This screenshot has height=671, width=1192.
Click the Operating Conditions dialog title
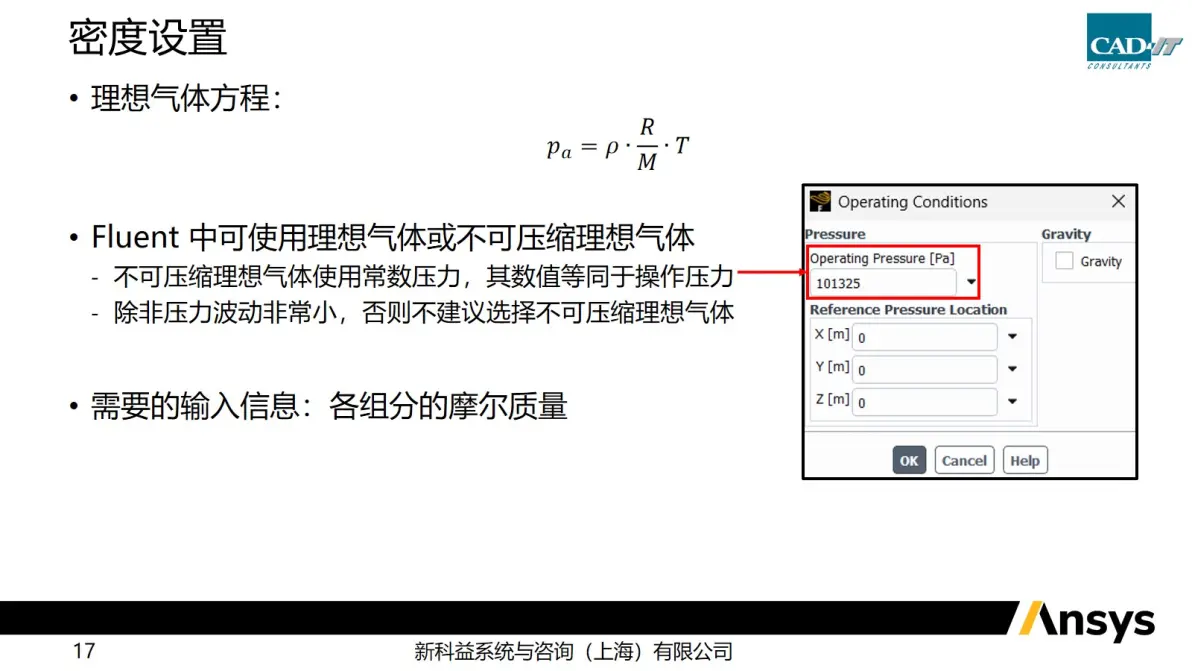[x=912, y=202]
